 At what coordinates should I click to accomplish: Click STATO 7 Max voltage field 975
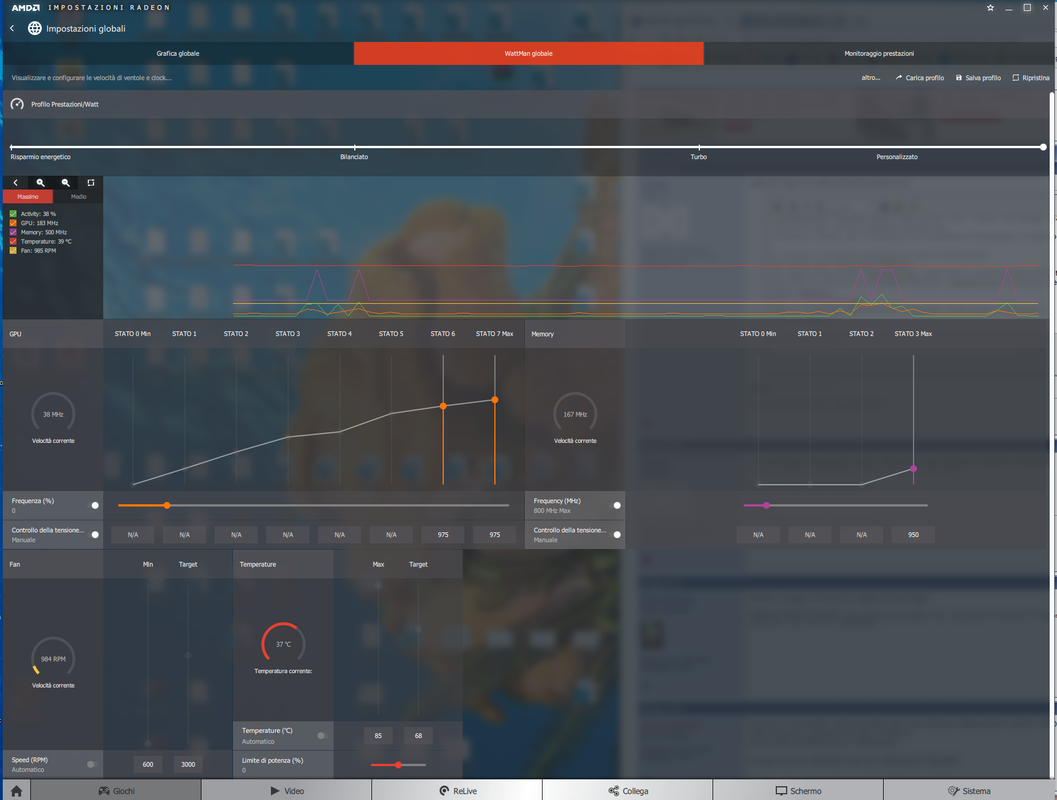click(495, 534)
